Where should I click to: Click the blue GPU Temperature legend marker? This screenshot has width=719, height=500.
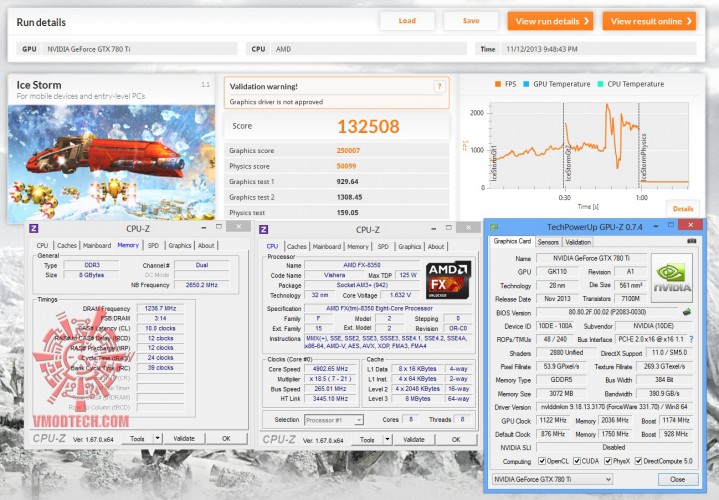pos(526,84)
